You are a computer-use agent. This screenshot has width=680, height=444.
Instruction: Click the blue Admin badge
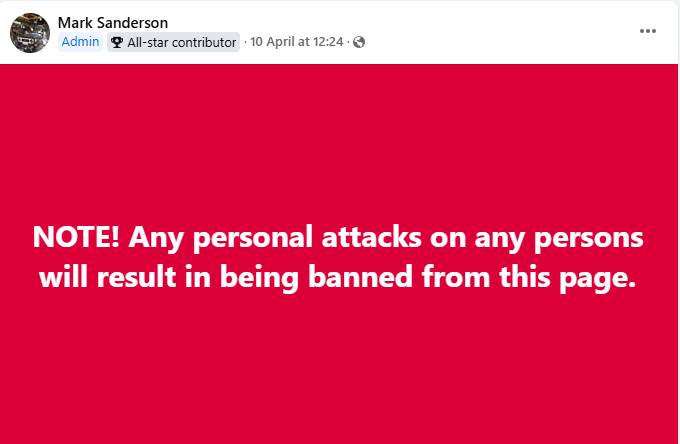pos(80,42)
